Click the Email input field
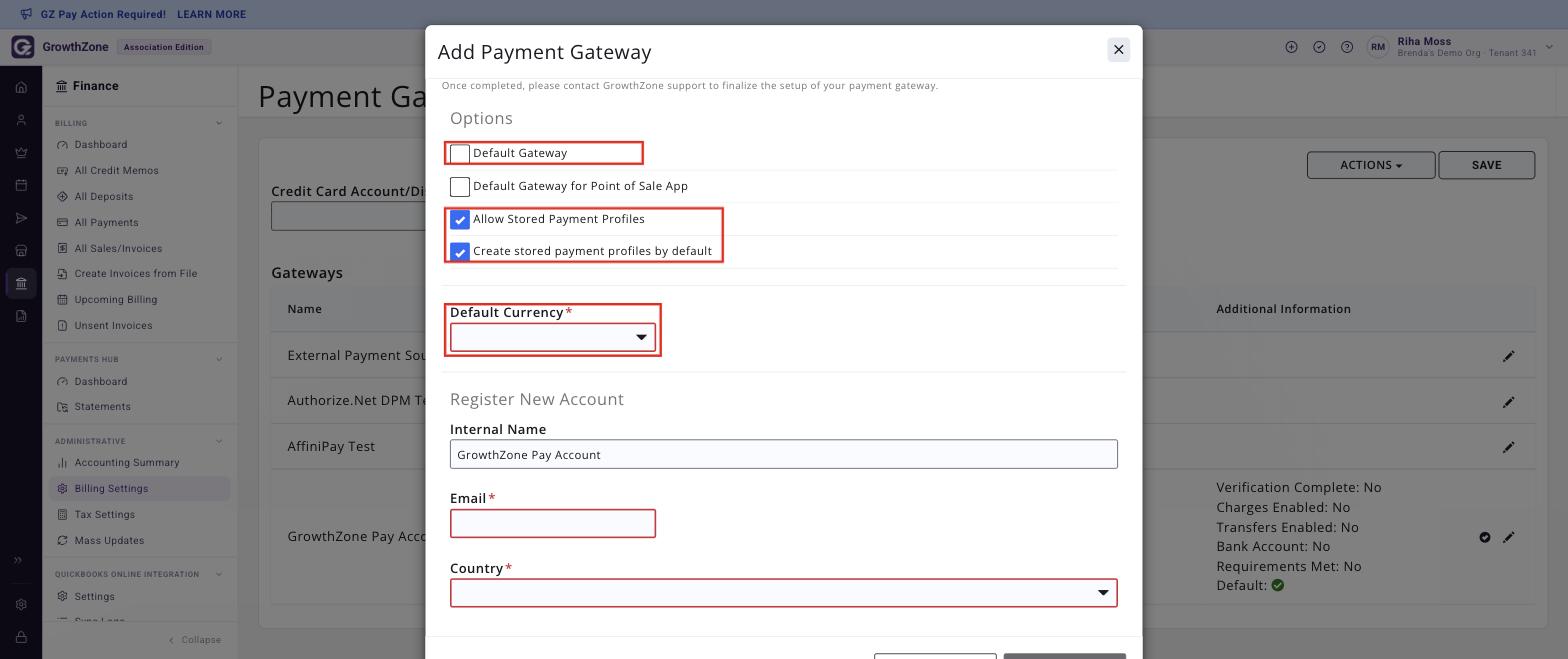Screen dimensions: 1568x659 pyautogui.click(x=553, y=523)
